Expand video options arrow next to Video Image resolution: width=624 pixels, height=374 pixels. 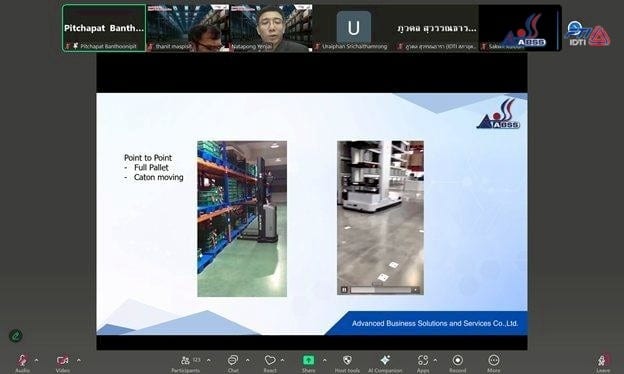coord(79,360)
